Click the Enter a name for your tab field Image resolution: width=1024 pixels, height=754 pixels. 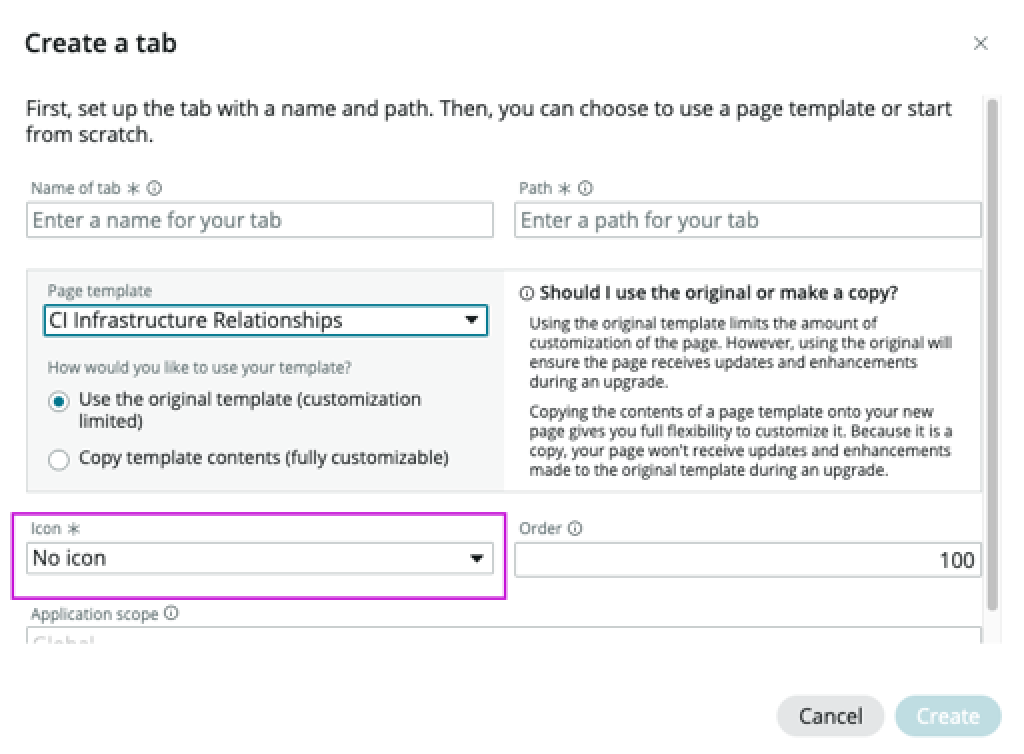(260, 220)
